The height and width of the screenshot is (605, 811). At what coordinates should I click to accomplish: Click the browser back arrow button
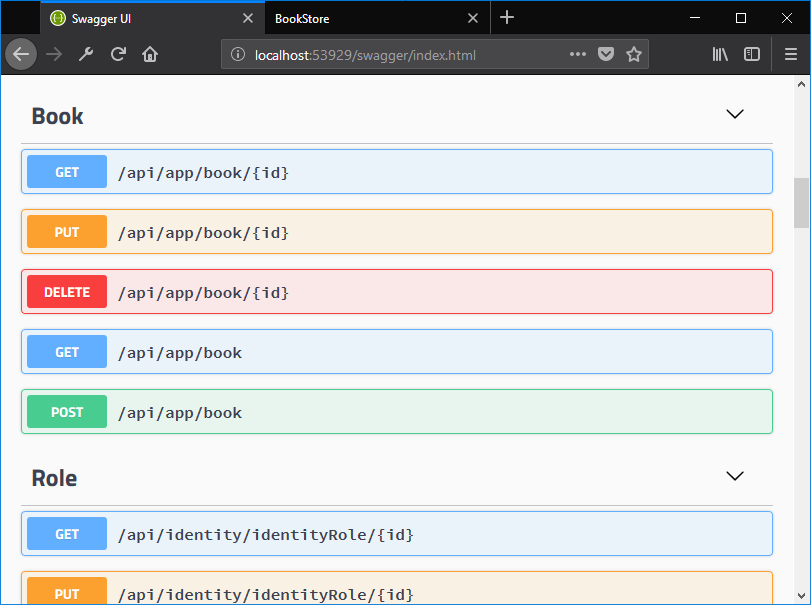pos(21,54)
